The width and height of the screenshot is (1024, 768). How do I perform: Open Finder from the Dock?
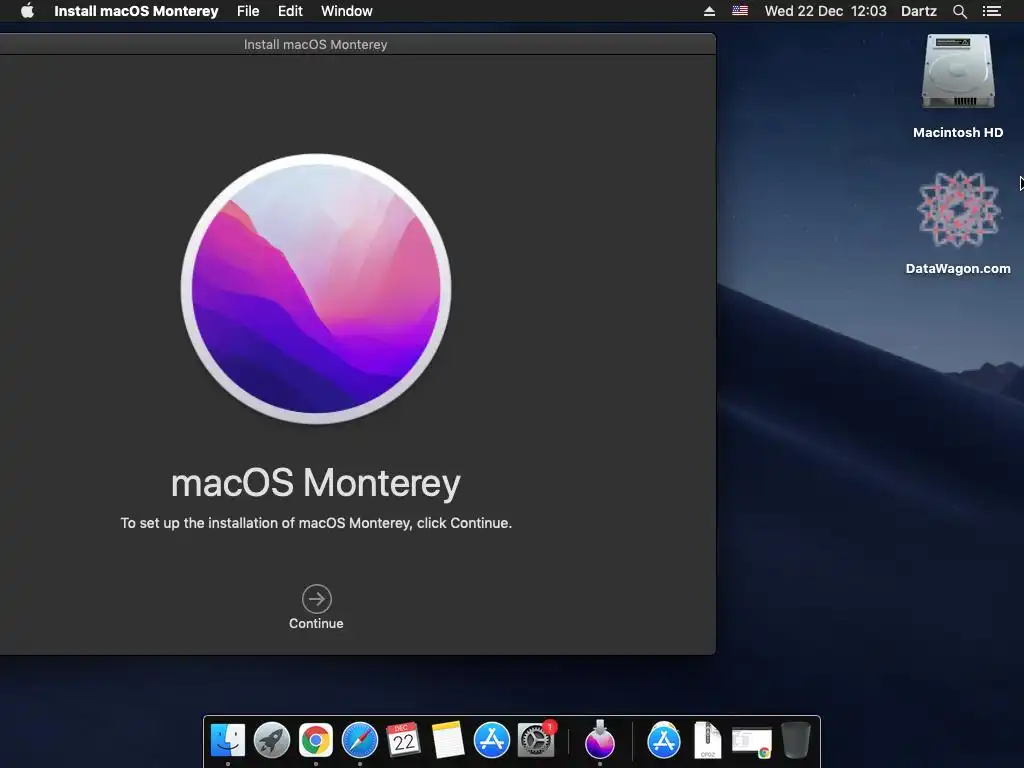click(x=227, y=741)
